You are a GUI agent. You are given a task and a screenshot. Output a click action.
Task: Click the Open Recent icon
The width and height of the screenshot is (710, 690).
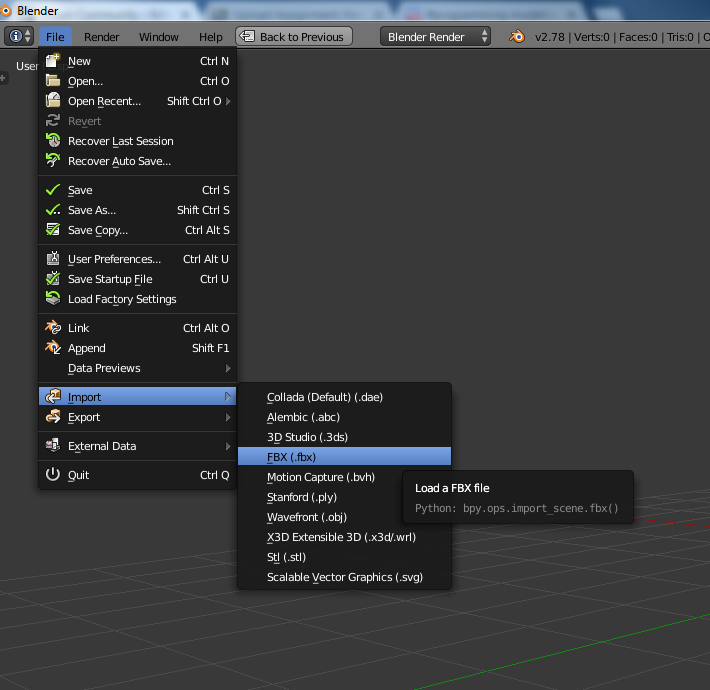click(x=53, y=101)
